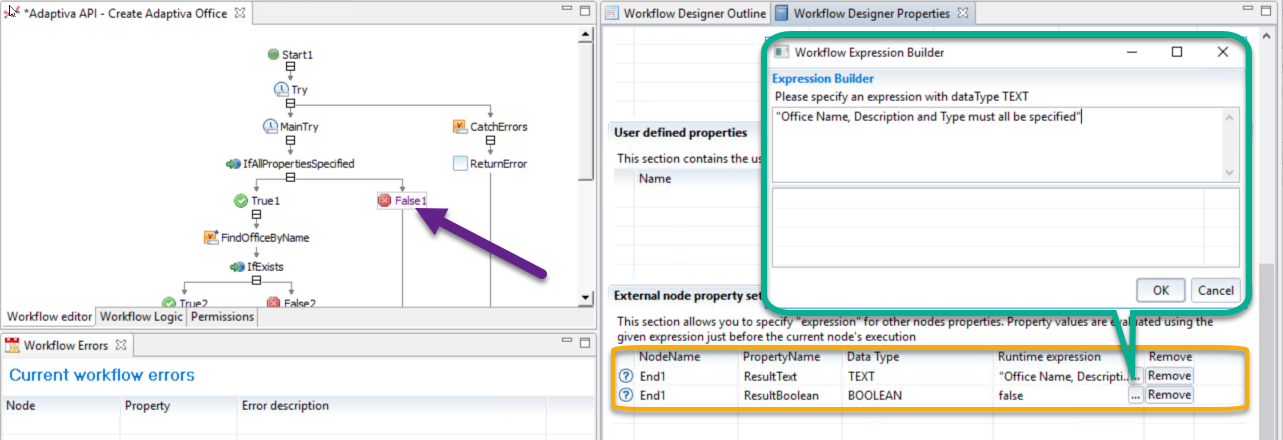Click the BOOLEAN data type cell
Screen dimensions: 1283x440
click(x=875, y=395)
